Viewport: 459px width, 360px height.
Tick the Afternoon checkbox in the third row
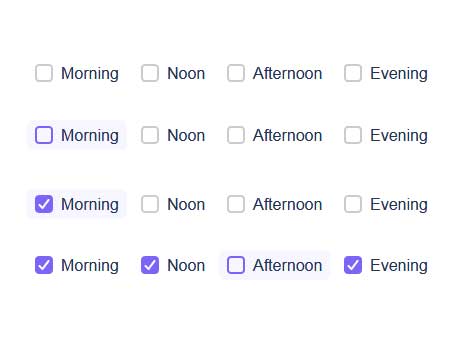click(x=236, y=204)
